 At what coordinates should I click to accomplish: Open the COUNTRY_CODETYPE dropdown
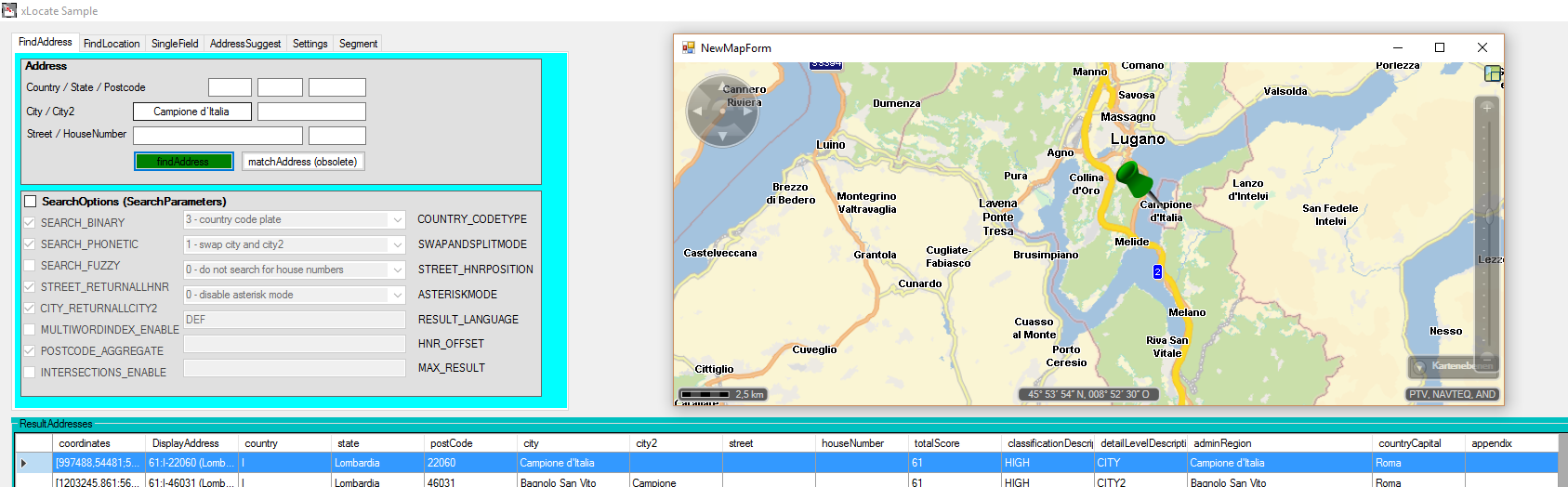[x=397, y=220]
